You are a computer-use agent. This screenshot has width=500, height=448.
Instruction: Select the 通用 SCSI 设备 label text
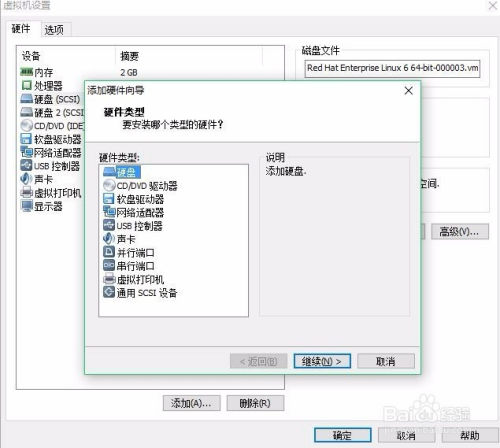147,293
